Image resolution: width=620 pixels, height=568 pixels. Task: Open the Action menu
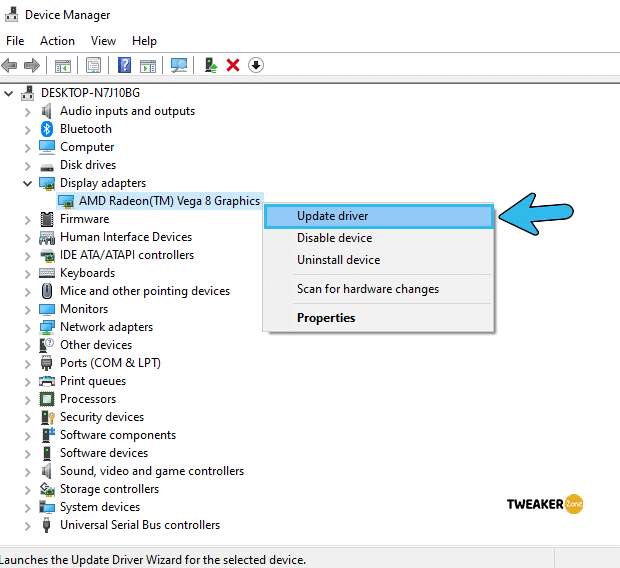[57, 41]
